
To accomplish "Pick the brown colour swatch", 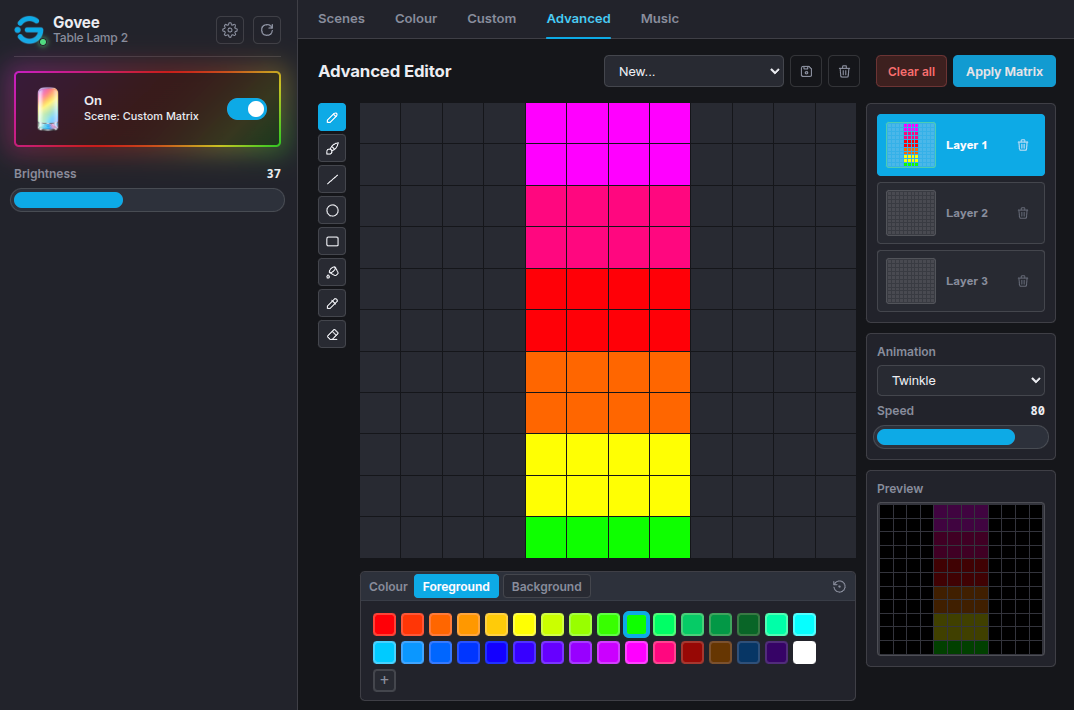I will tap(721, 652).
